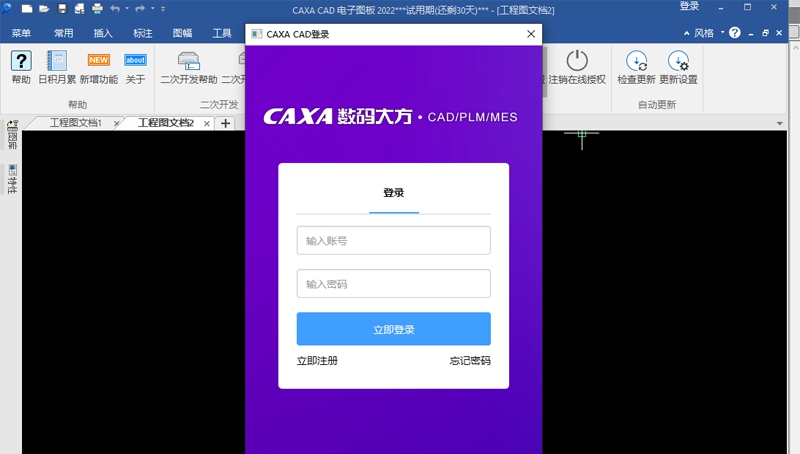Switch to the 插入 ribbon tab
Image resolution: width=800 pixels, height=454 pixels.
coord(103,33)
